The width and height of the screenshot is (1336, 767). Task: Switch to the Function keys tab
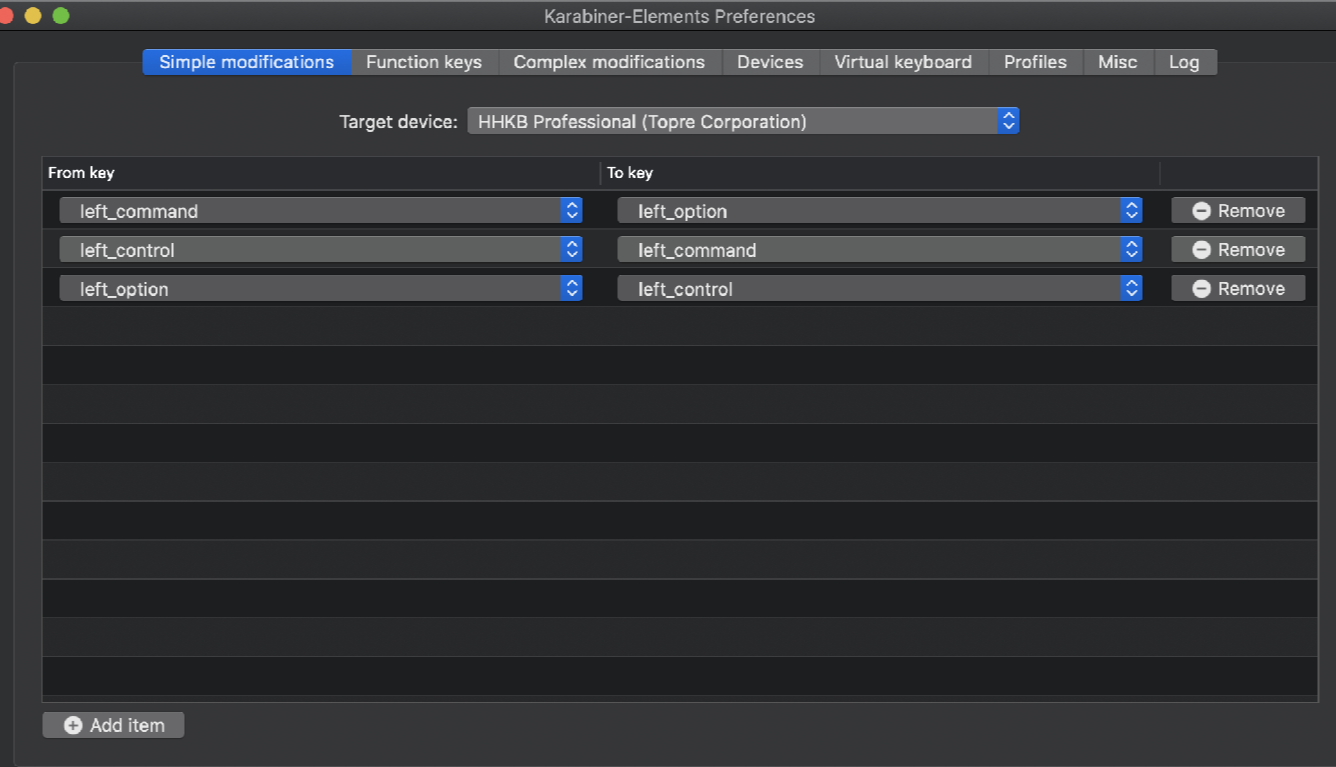coord(424,62)
